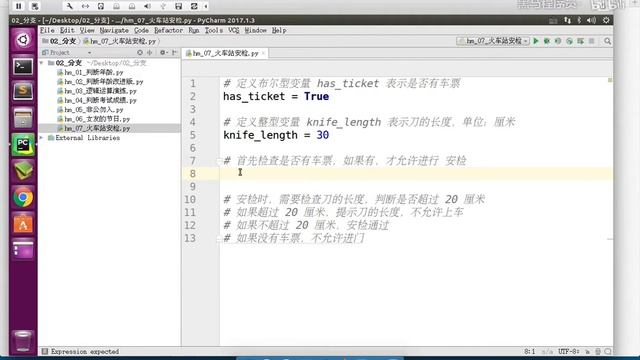Click the line:column indicator 8:1
Screen dimensions: 640x360
click(x=529, y=351)
